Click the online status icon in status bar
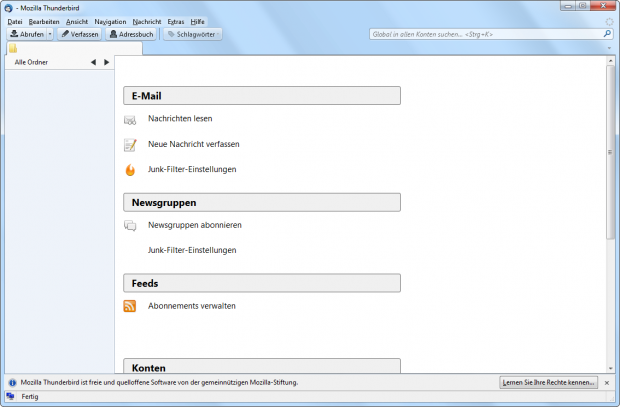This screenshot has width=620, height=407. pos(10,396)
